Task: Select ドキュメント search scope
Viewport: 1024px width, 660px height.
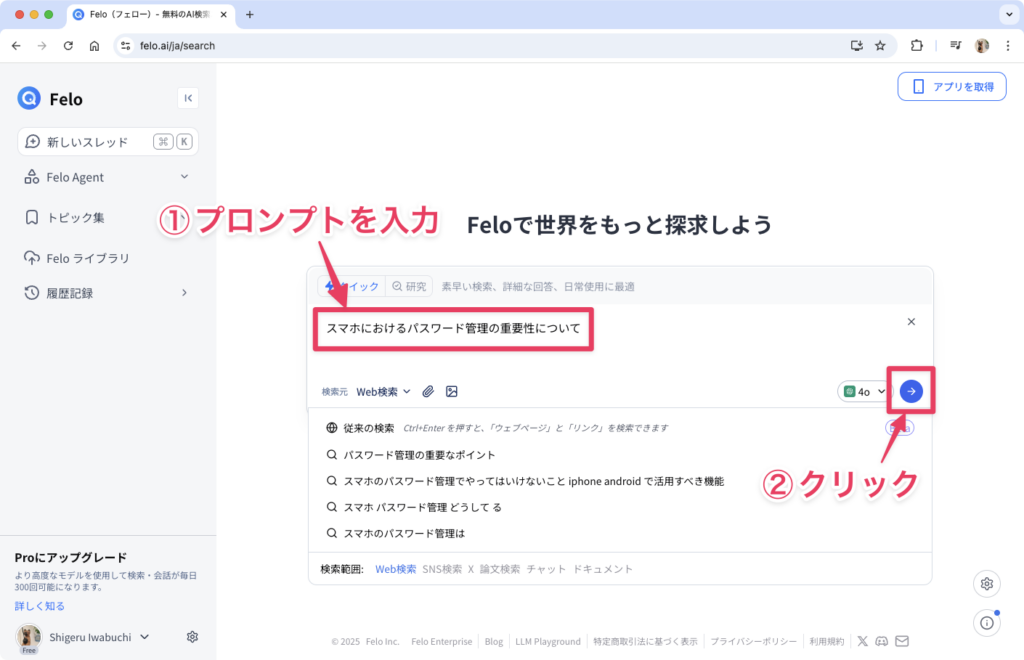Action: 603,569
